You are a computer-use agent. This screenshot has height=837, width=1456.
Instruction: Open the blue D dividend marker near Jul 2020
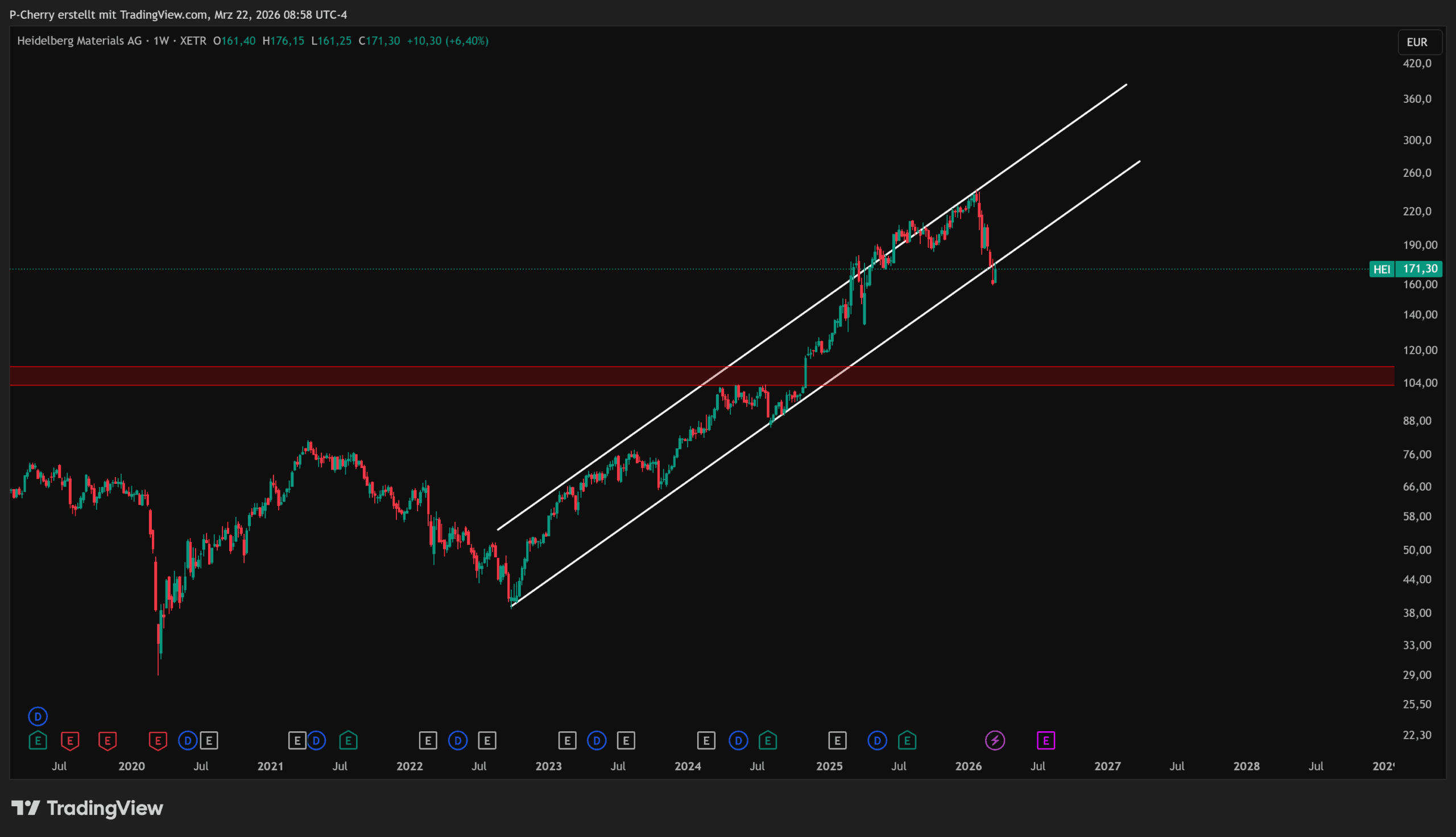point(187,740)
